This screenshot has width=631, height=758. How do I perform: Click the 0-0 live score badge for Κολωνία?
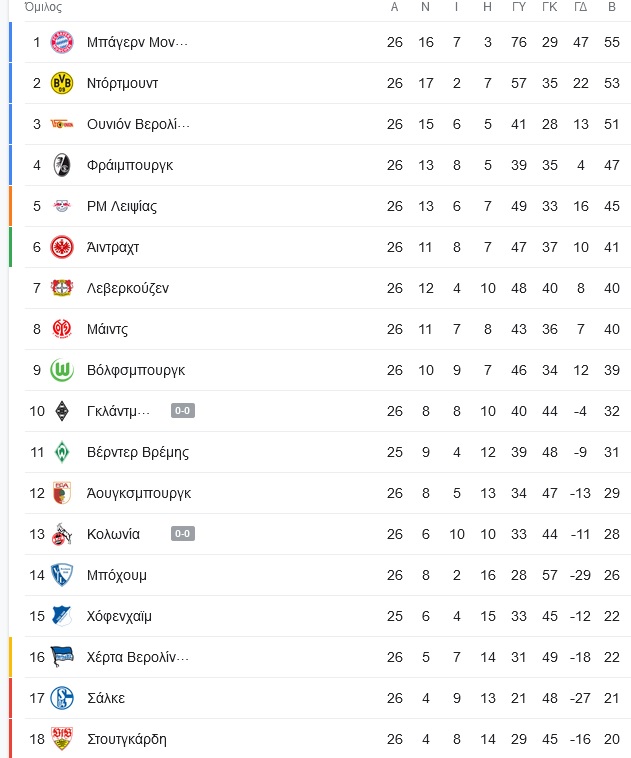(183, 534)
